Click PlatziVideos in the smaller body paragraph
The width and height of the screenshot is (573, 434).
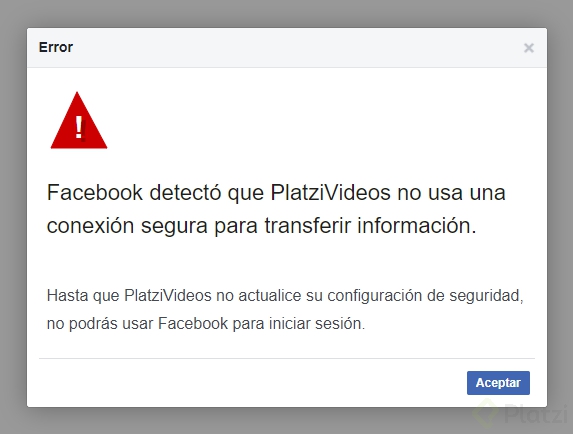[x=168, y=295]
